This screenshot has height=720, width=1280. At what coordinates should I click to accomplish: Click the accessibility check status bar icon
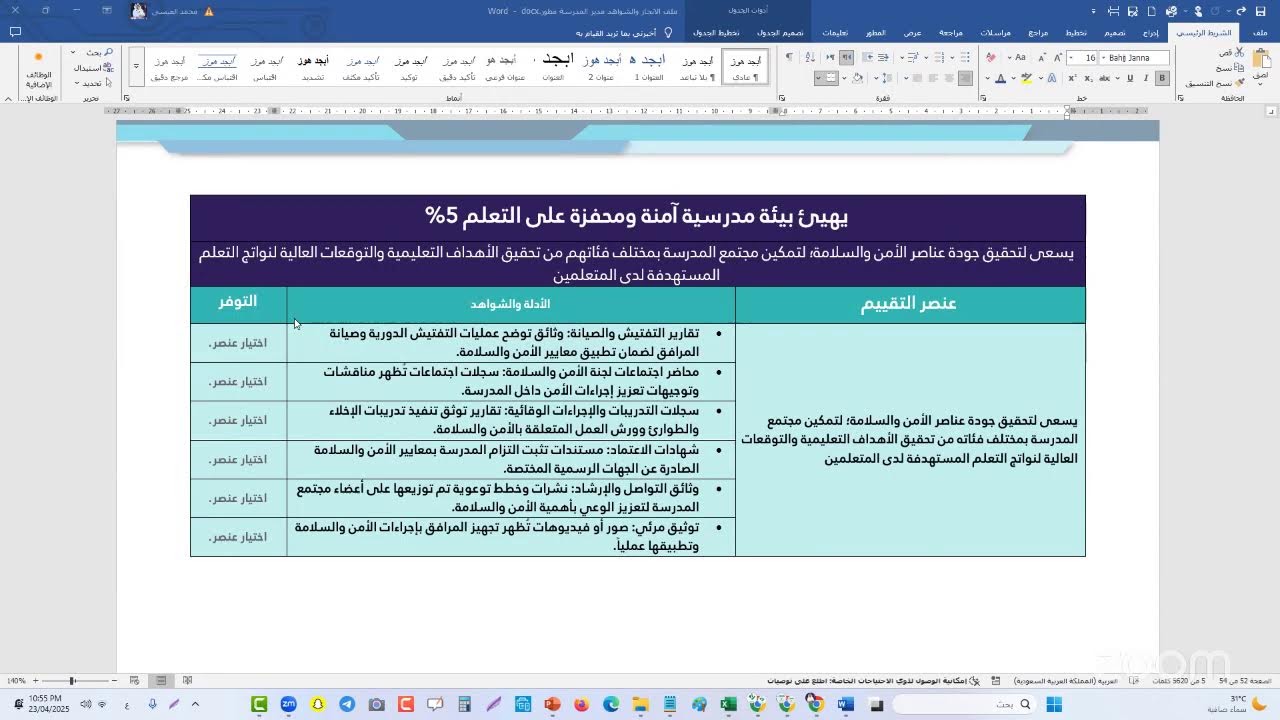pos(974,680)
